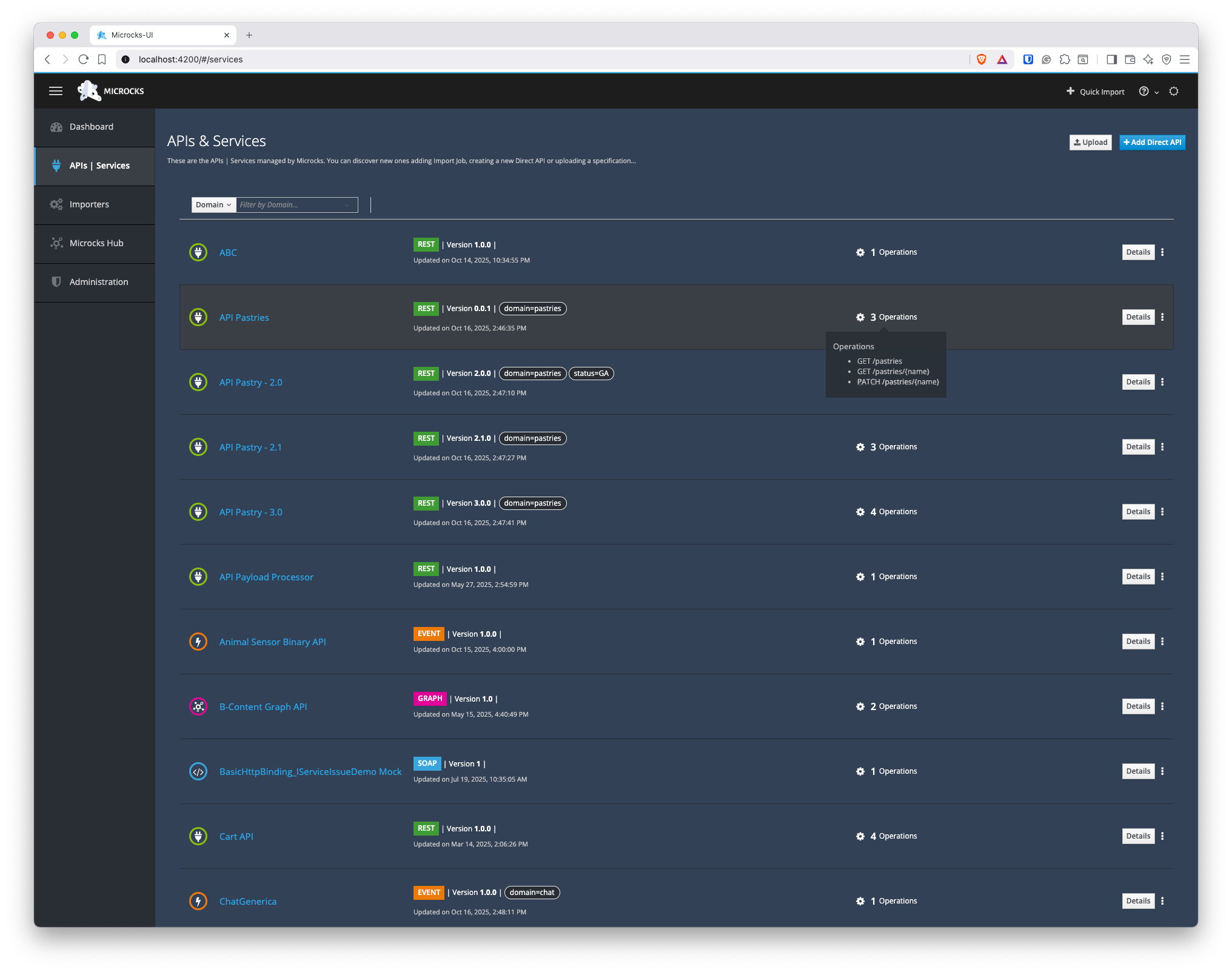Click the GraphQL icon for B-Content Graph API
The height and width of the screenshot is (972, 1232).
198,706
